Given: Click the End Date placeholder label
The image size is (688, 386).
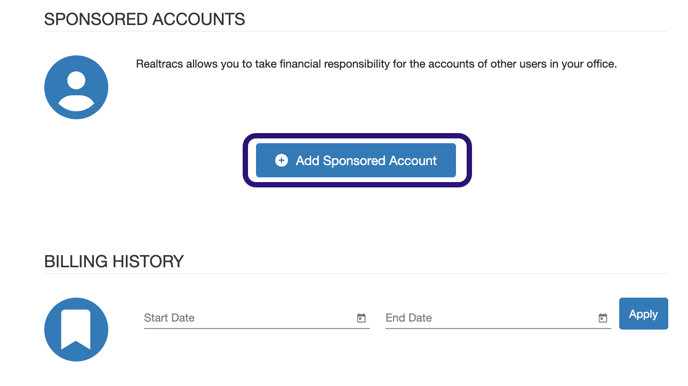Looking at the screenshot, I should (408, 318).
